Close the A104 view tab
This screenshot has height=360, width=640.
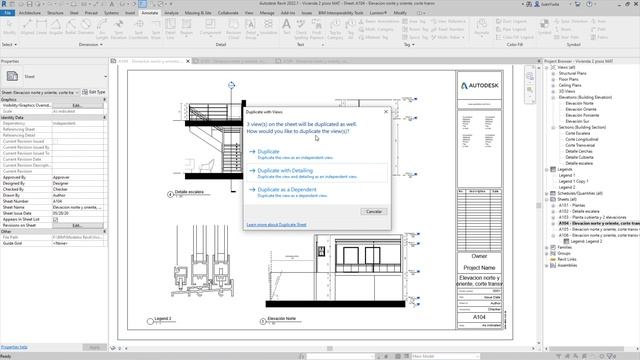point(188,61)
